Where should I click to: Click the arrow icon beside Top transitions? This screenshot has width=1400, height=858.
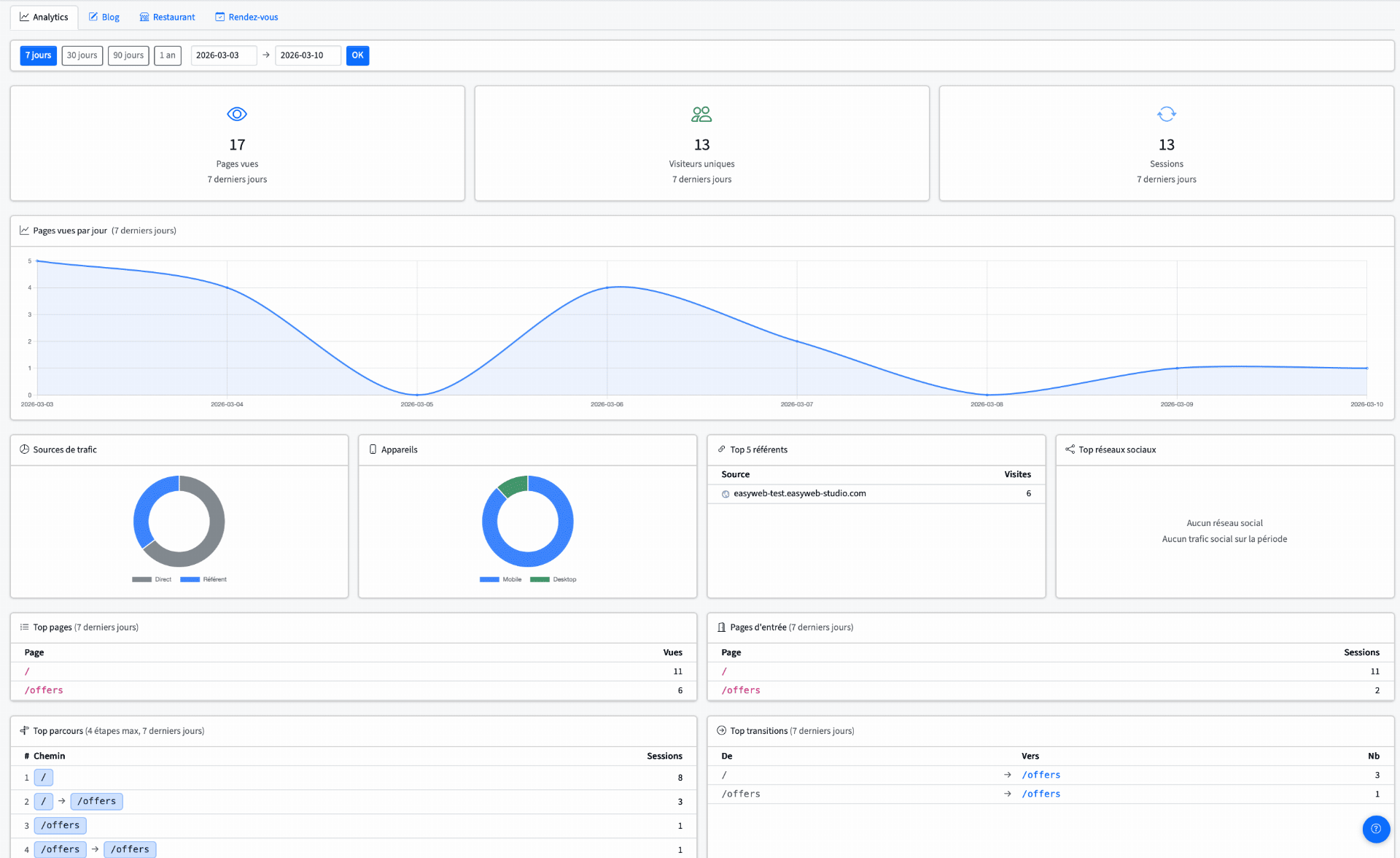click(x=721, y=730)
